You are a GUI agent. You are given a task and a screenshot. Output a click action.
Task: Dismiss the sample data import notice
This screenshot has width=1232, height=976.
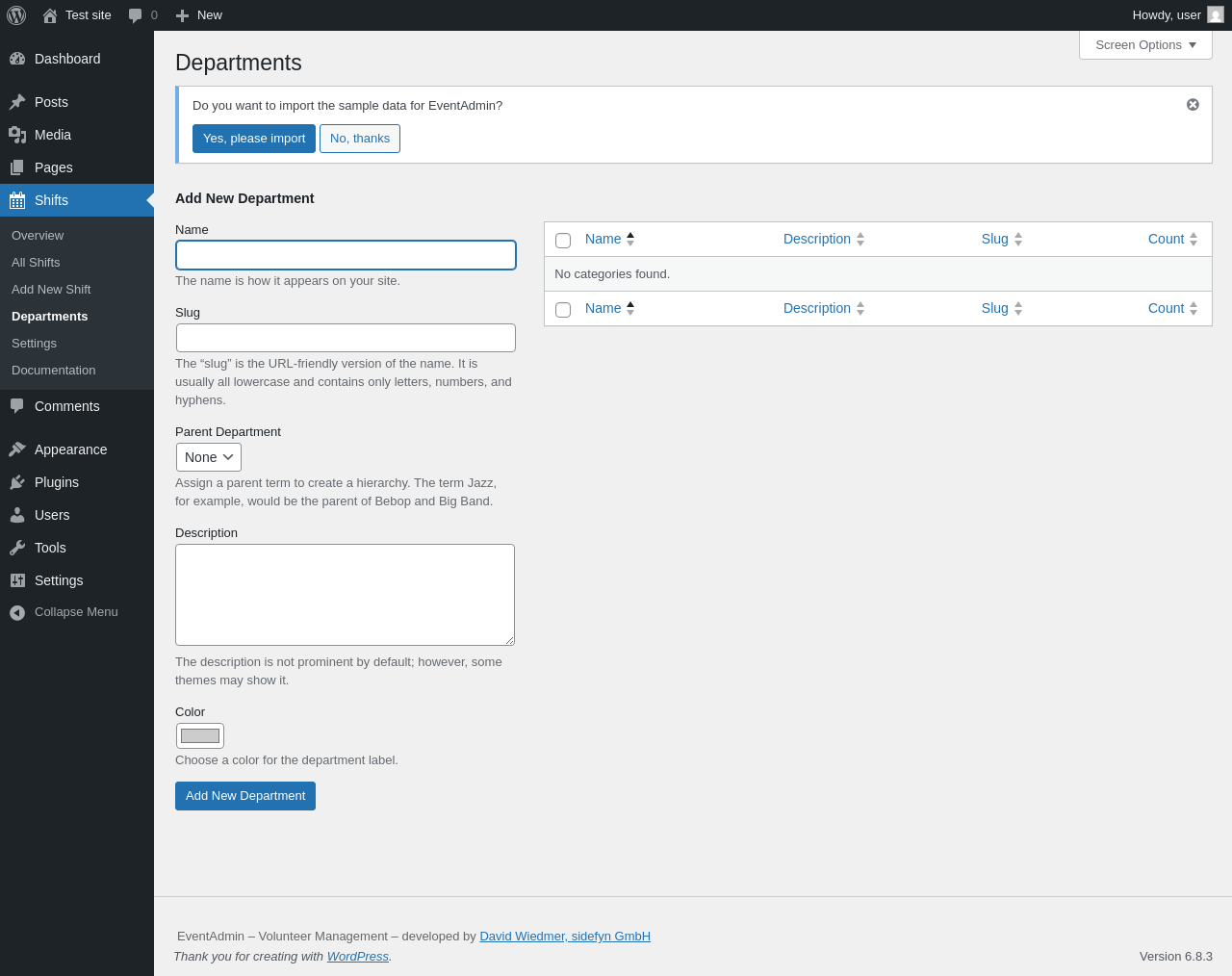1193,105
